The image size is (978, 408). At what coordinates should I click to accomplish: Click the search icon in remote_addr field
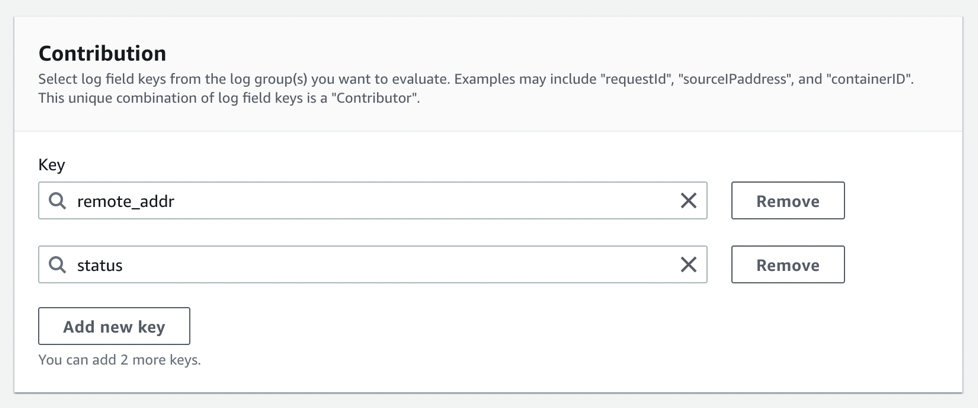[58, 201]
